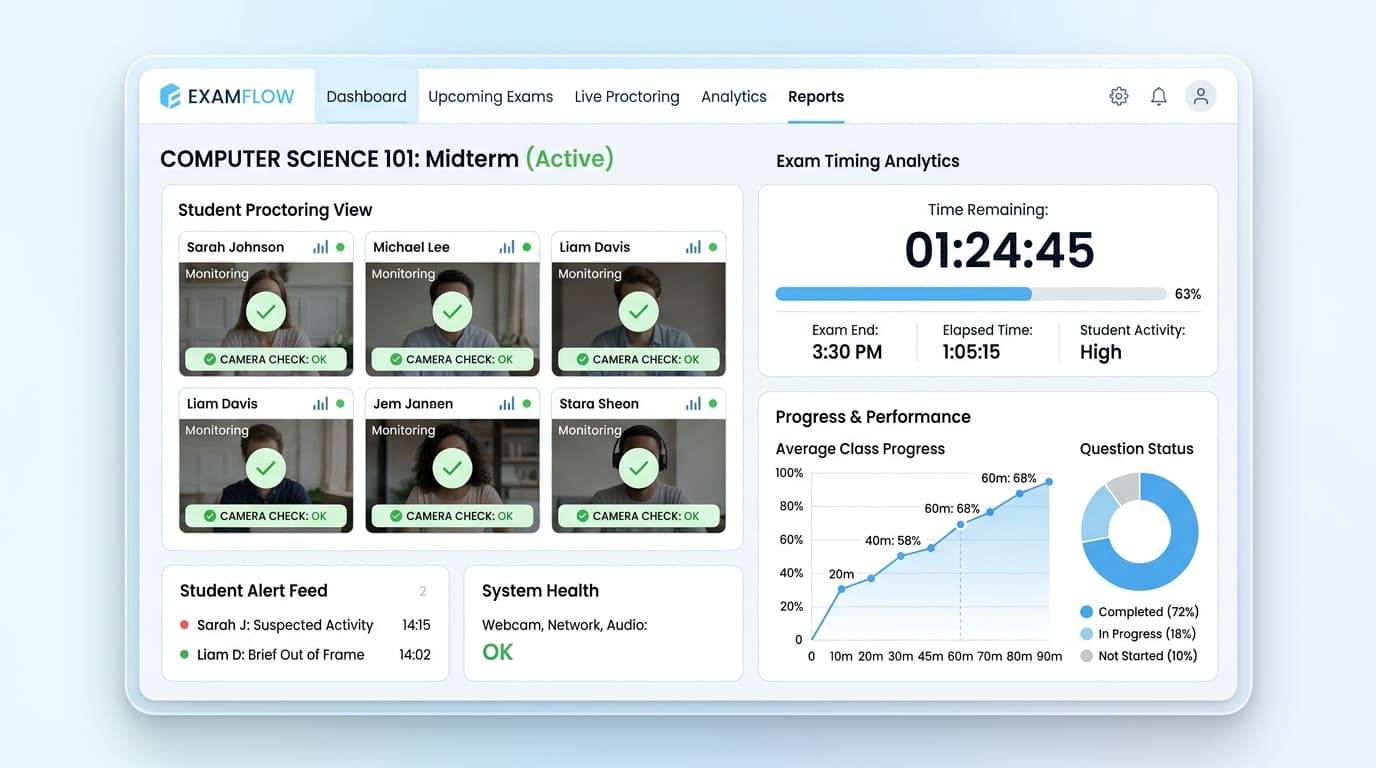Click the Elapsed Time 1:05:15 value
The height and width of the screenshot is (768, 1376).
click(x=971, y=352)
